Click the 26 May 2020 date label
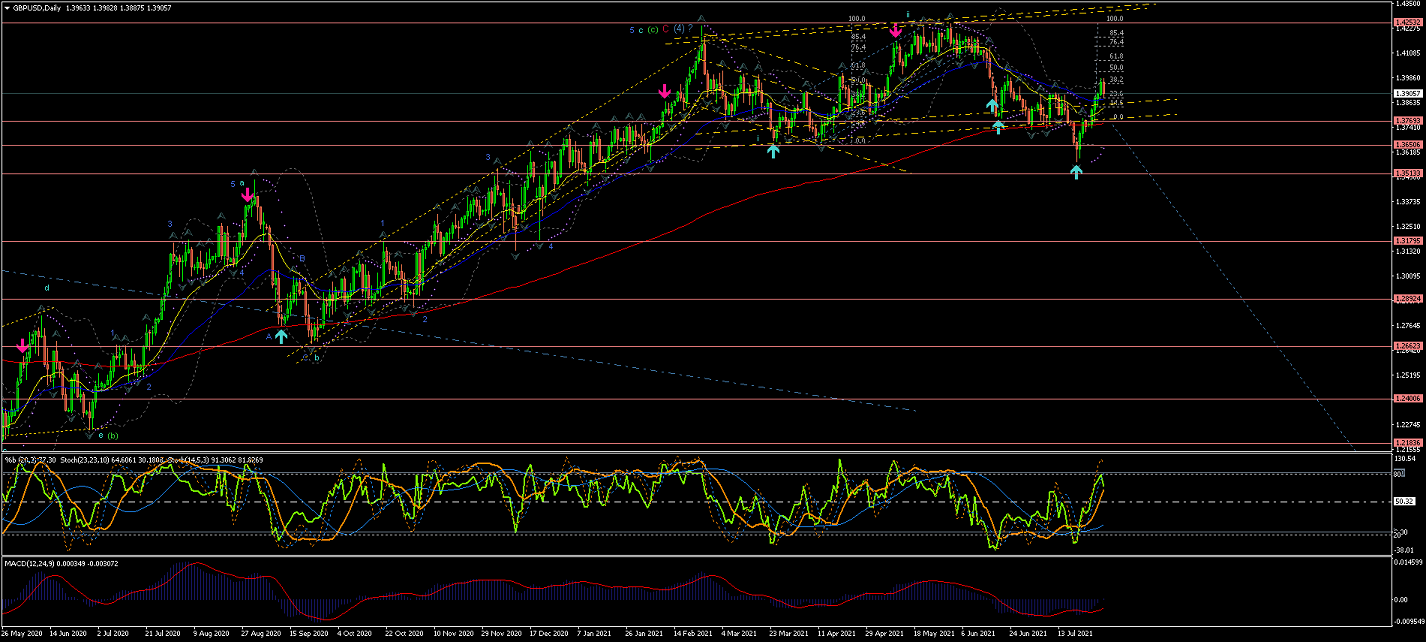 [21, 634]
